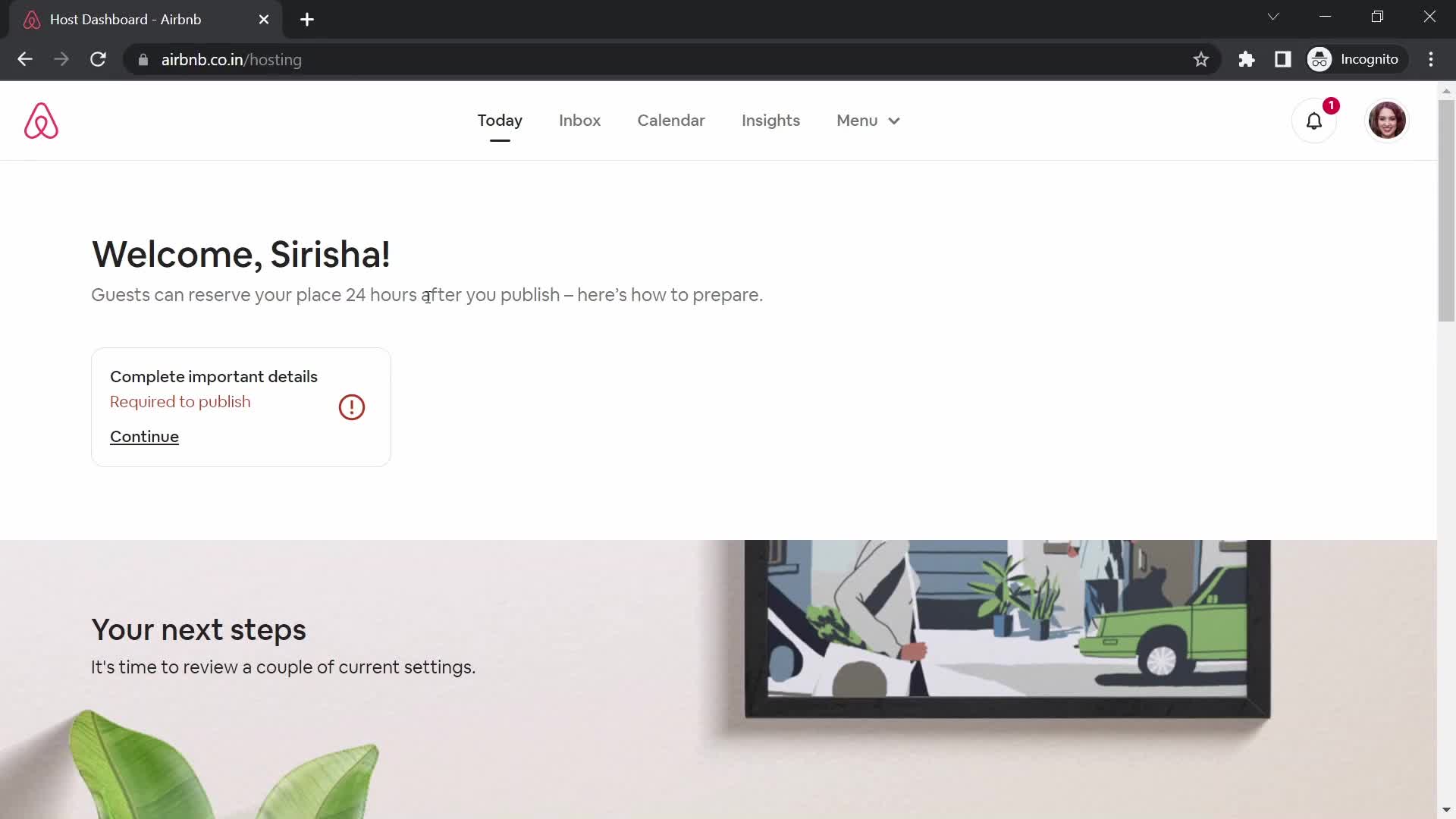Screen dimensions: 1456x819
Task: Click the Continue link for listing details
Action: coord(144,436)
